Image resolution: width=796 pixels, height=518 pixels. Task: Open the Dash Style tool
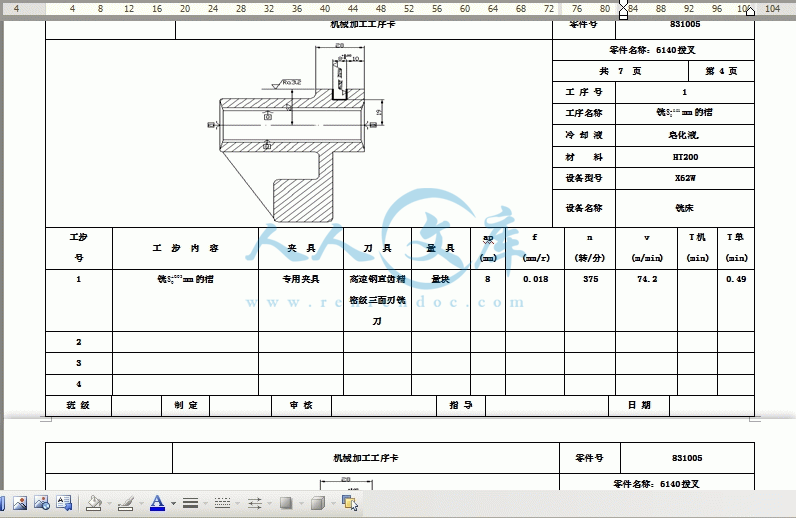click(x=222, y=503)
